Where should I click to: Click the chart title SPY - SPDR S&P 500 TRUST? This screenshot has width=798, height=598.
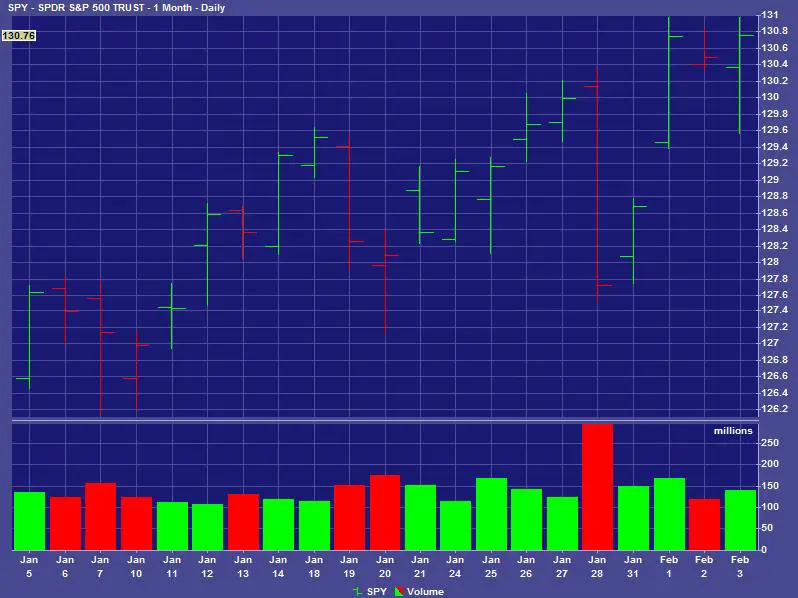pos(78,8)
